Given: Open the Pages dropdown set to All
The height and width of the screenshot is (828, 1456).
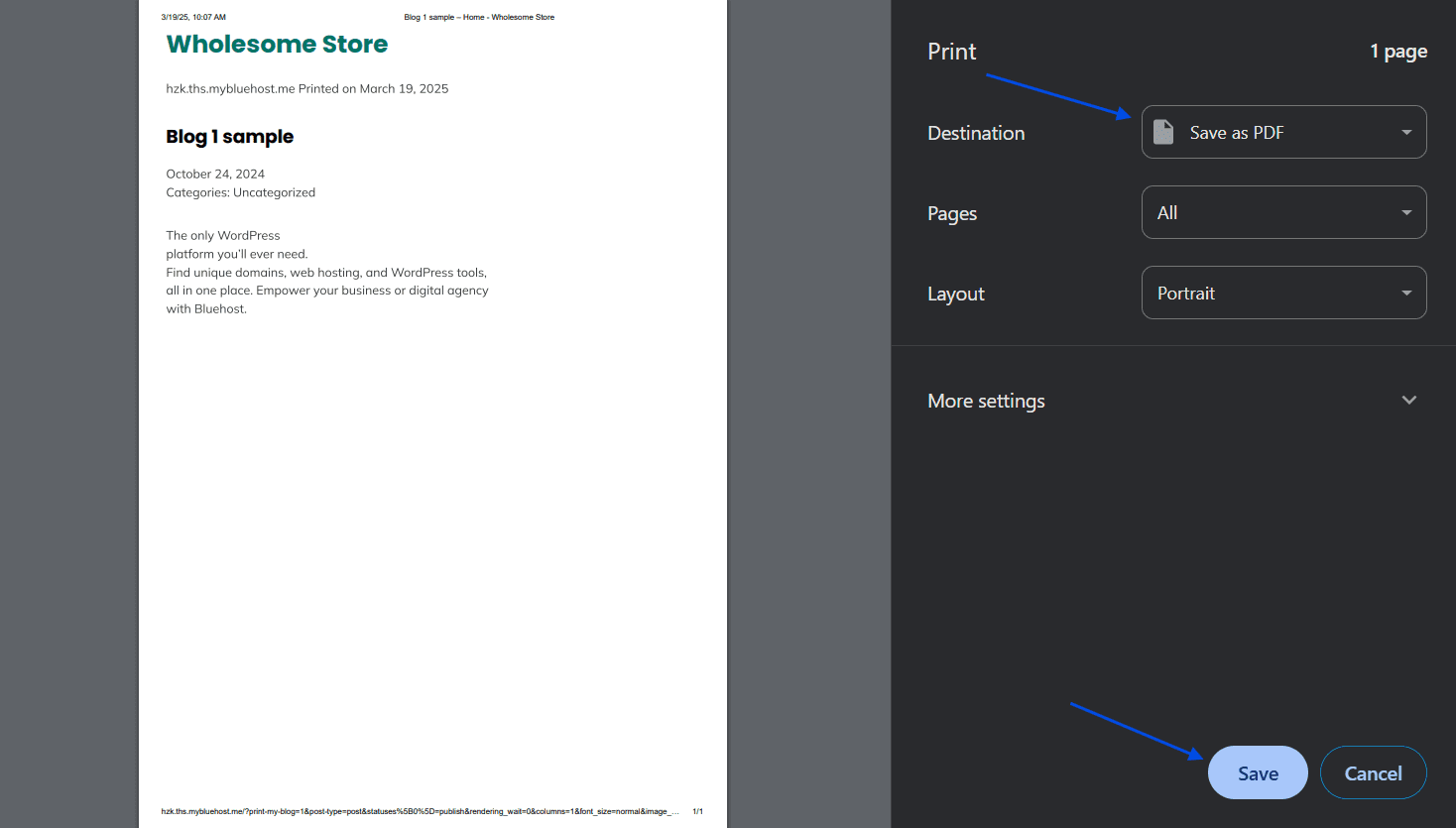Looking at the screenshot, I should point(1283,212).
